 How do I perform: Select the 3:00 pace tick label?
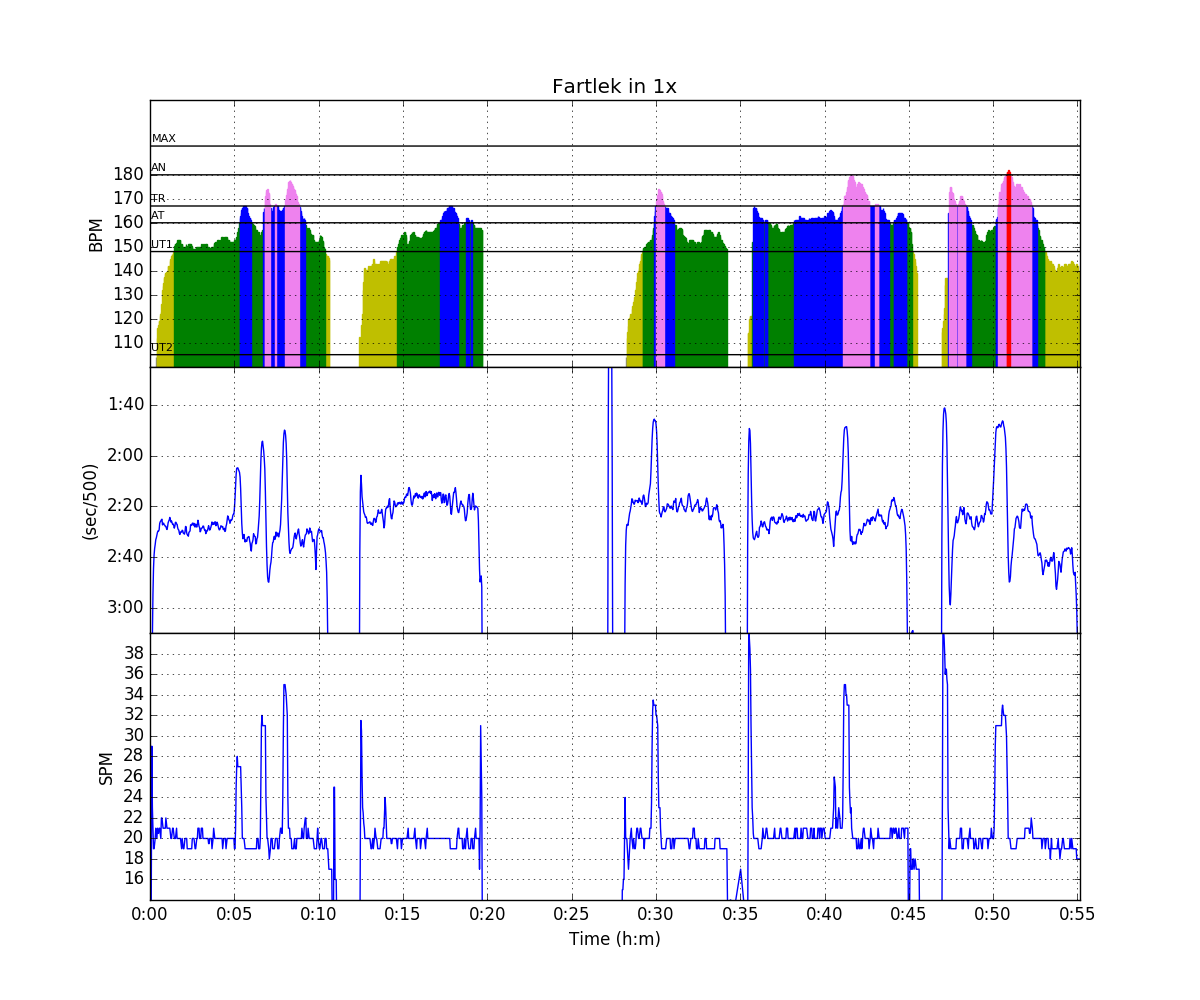tap(126, 608)
